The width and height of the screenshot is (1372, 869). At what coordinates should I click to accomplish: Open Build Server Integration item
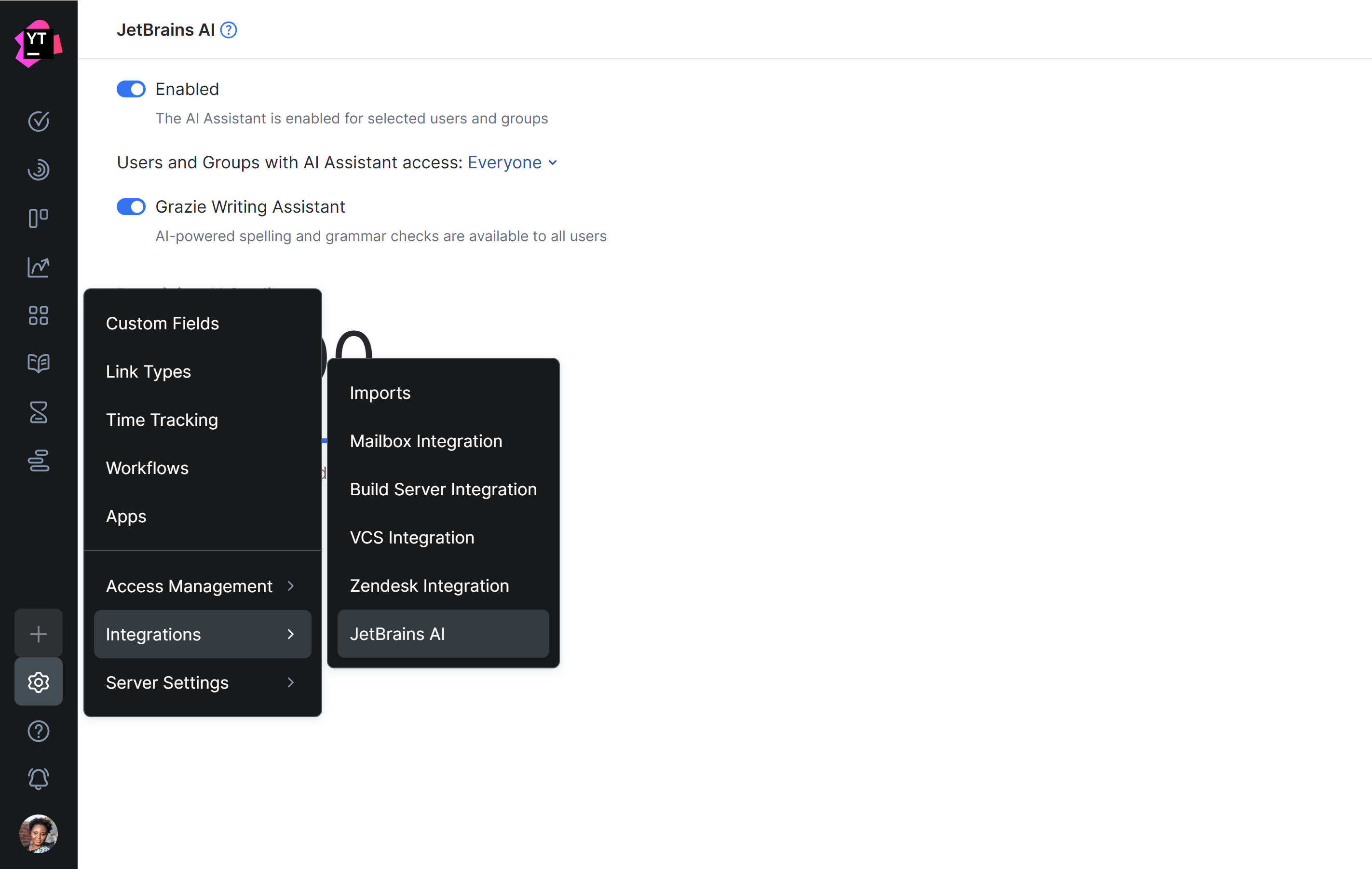pyautogui.click(x=443, y=489)
